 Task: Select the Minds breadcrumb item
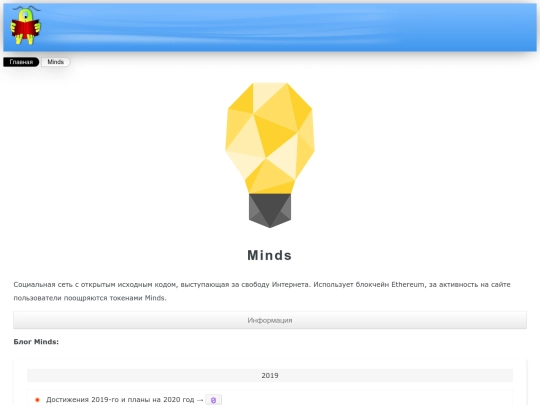point(55,62)
